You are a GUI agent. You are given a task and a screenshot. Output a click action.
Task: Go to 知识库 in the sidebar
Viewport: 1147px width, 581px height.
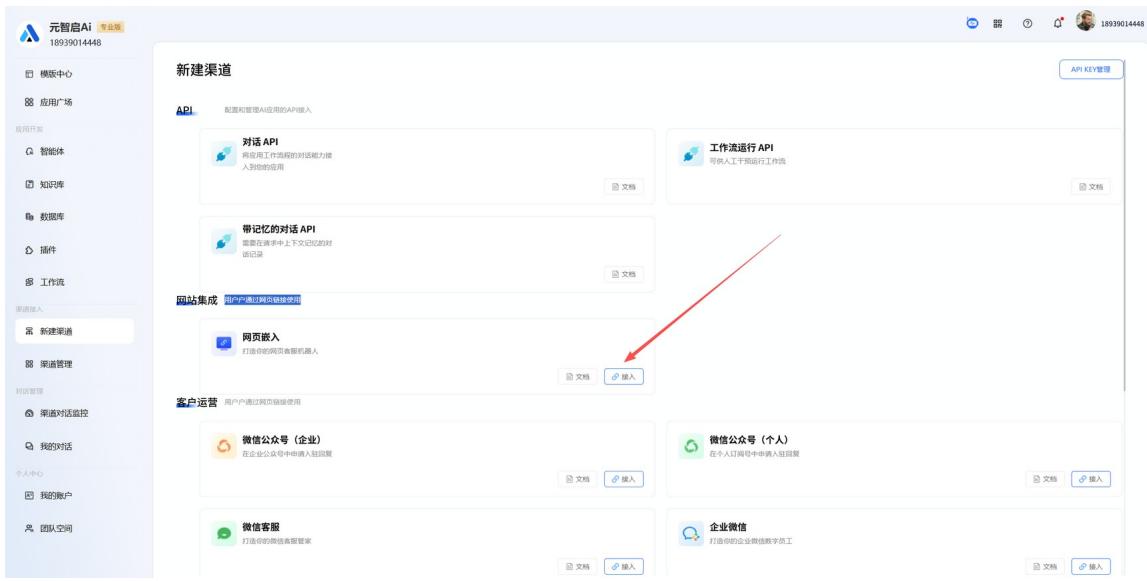pyautogui.click(x=51, y=185)
